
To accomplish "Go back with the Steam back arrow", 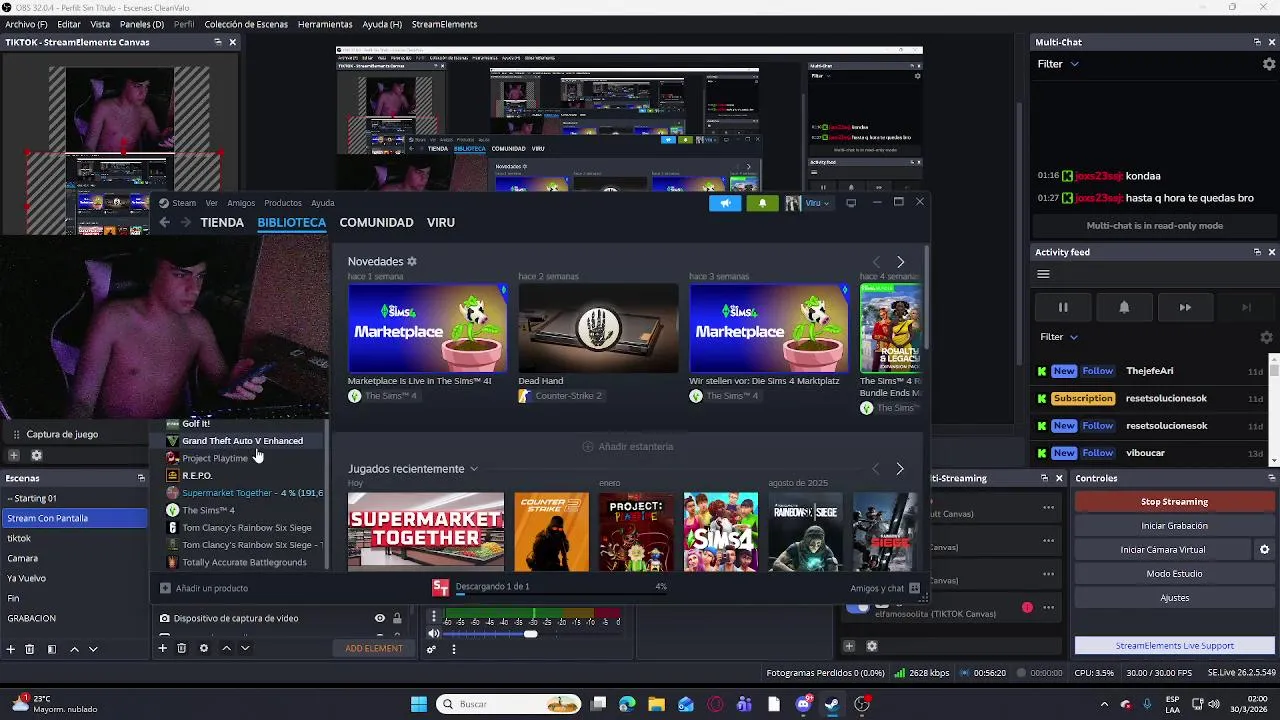I will (x=164, y=222).
